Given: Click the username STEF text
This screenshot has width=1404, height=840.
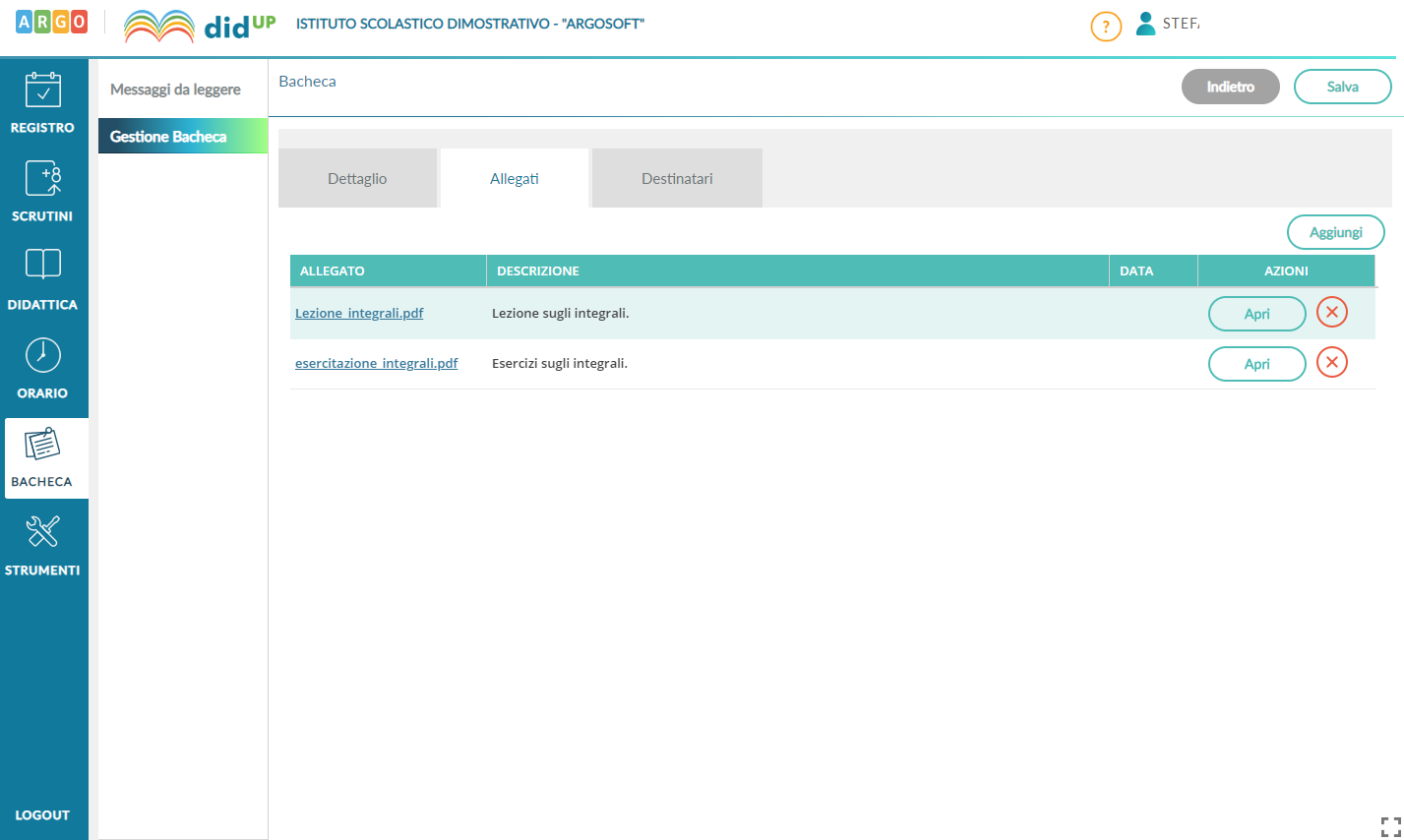Looking at the screenshot, I should coord(1181,24).
